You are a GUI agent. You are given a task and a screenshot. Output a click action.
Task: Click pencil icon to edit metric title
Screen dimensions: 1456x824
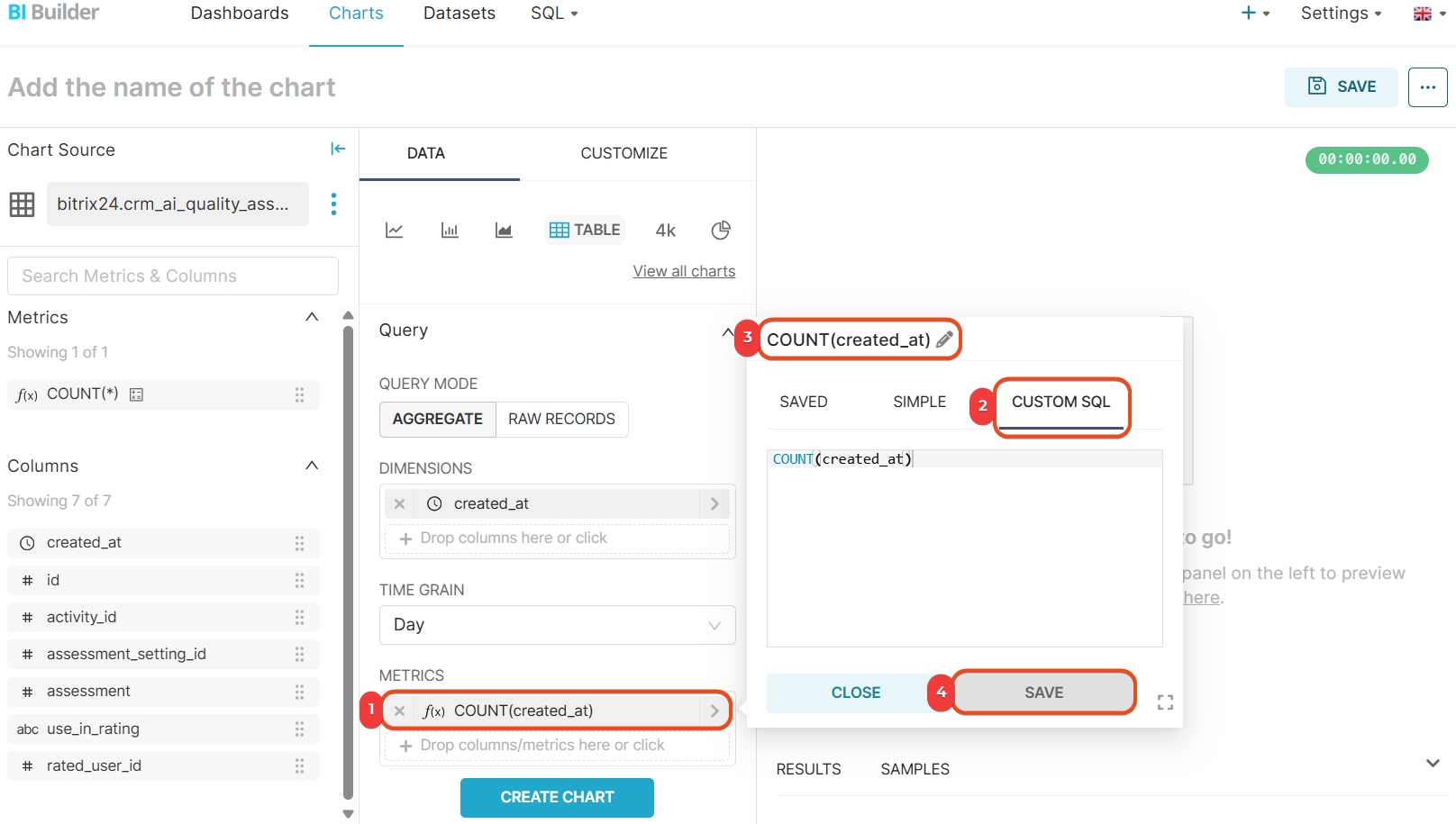click(944, 340)
